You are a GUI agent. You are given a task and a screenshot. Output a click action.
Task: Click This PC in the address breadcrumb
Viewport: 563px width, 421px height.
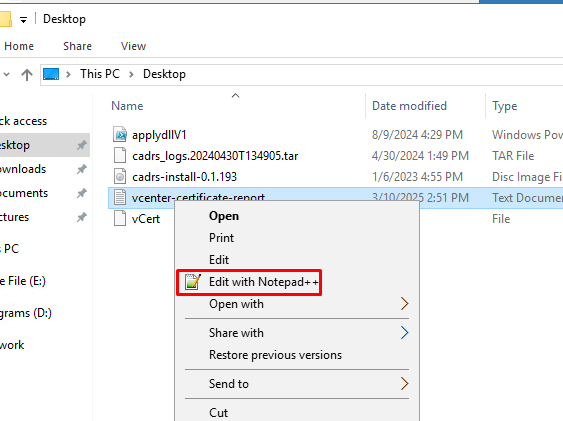[x=100, y=74]
